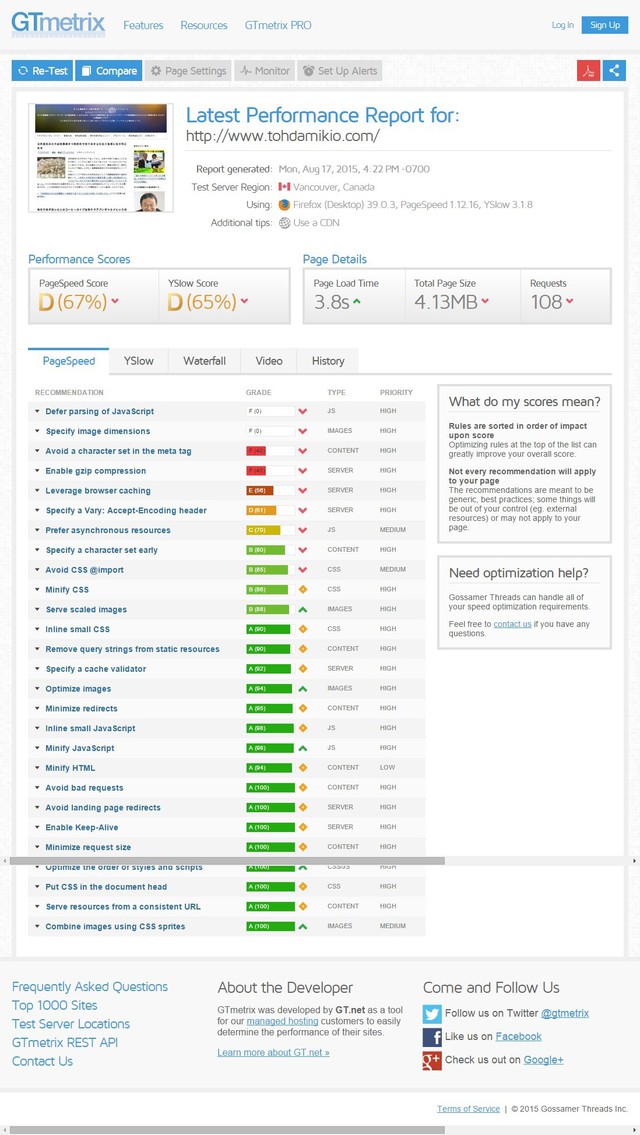Click the Re-Test button
The height and width of the screenshot is (1135, 640).
[42, 71]
